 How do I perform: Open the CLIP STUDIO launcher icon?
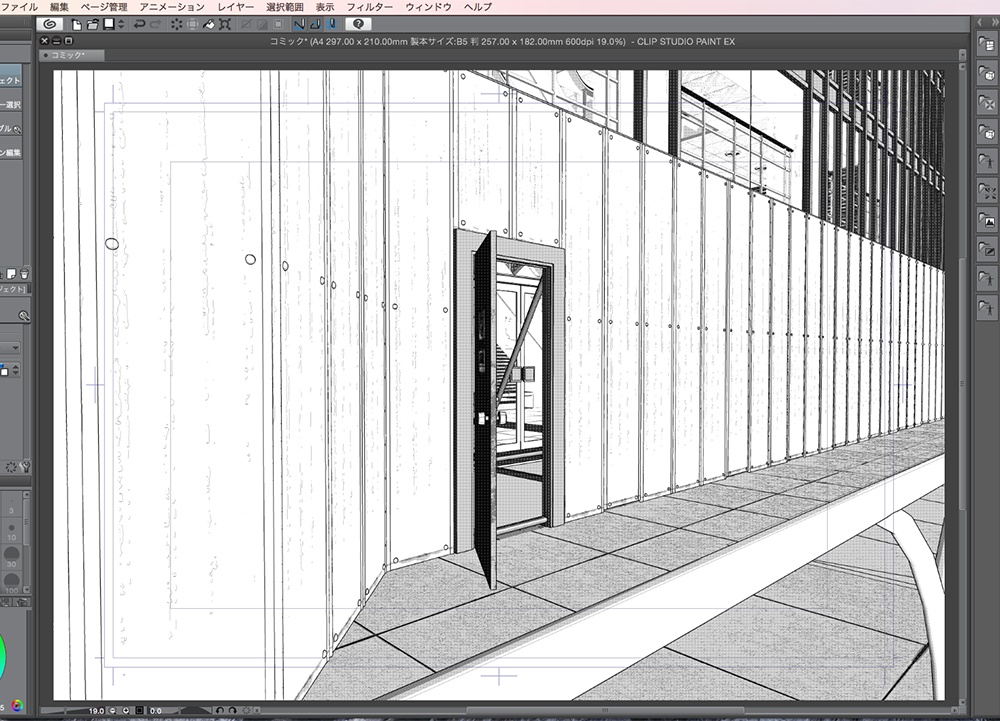pyautogui.click(x=50, y=24)
